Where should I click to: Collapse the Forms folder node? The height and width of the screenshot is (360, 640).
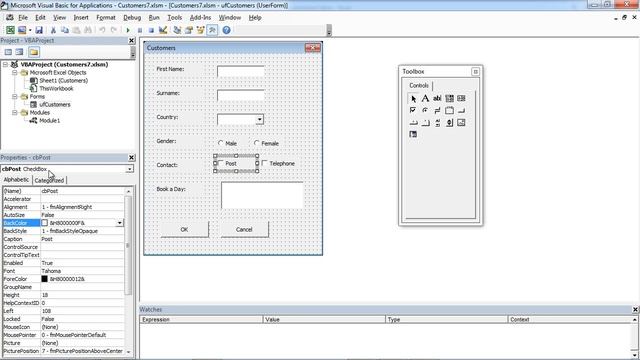[x=15, y=97]
